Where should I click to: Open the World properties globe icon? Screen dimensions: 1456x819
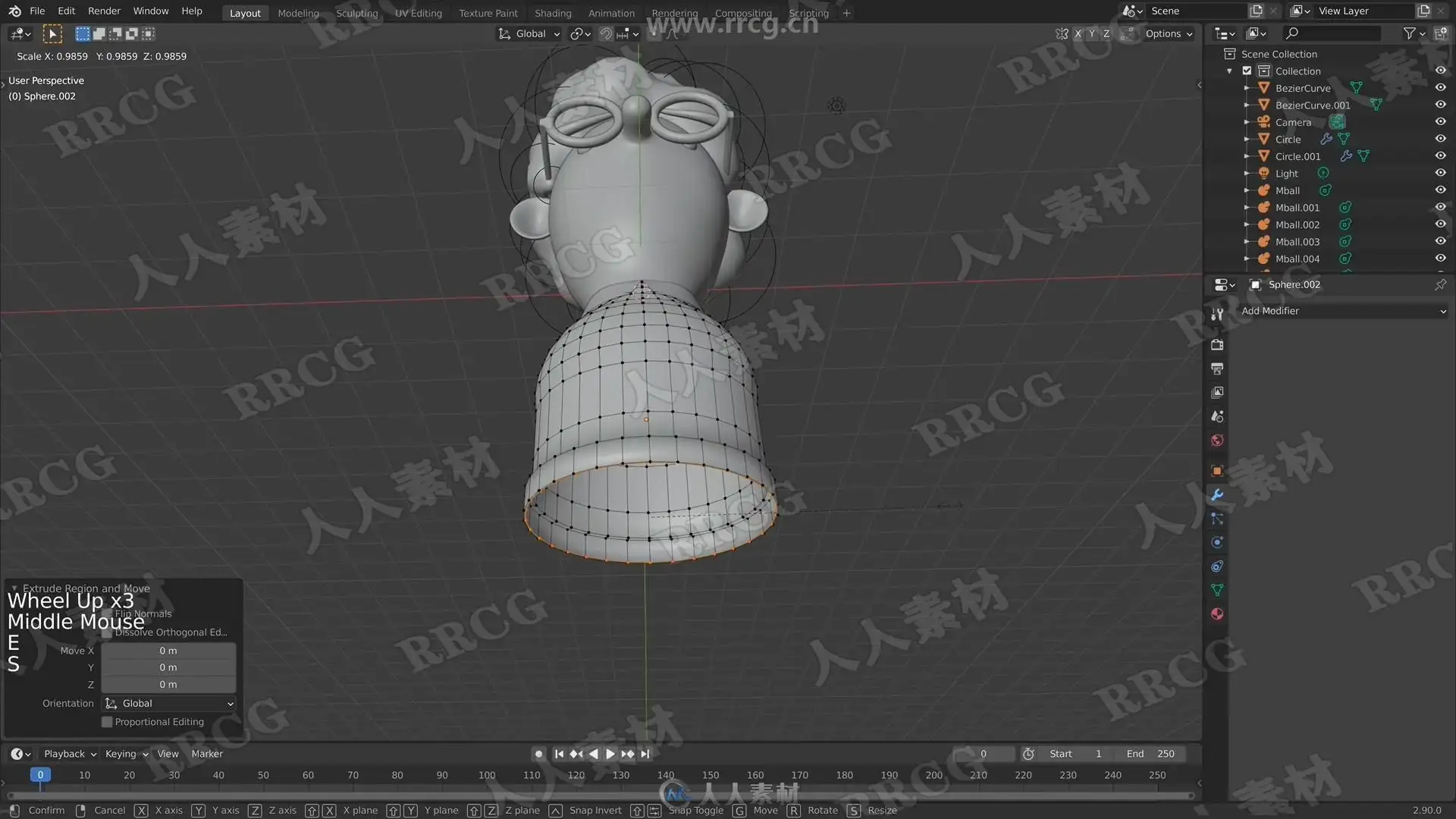point(1217,441)
